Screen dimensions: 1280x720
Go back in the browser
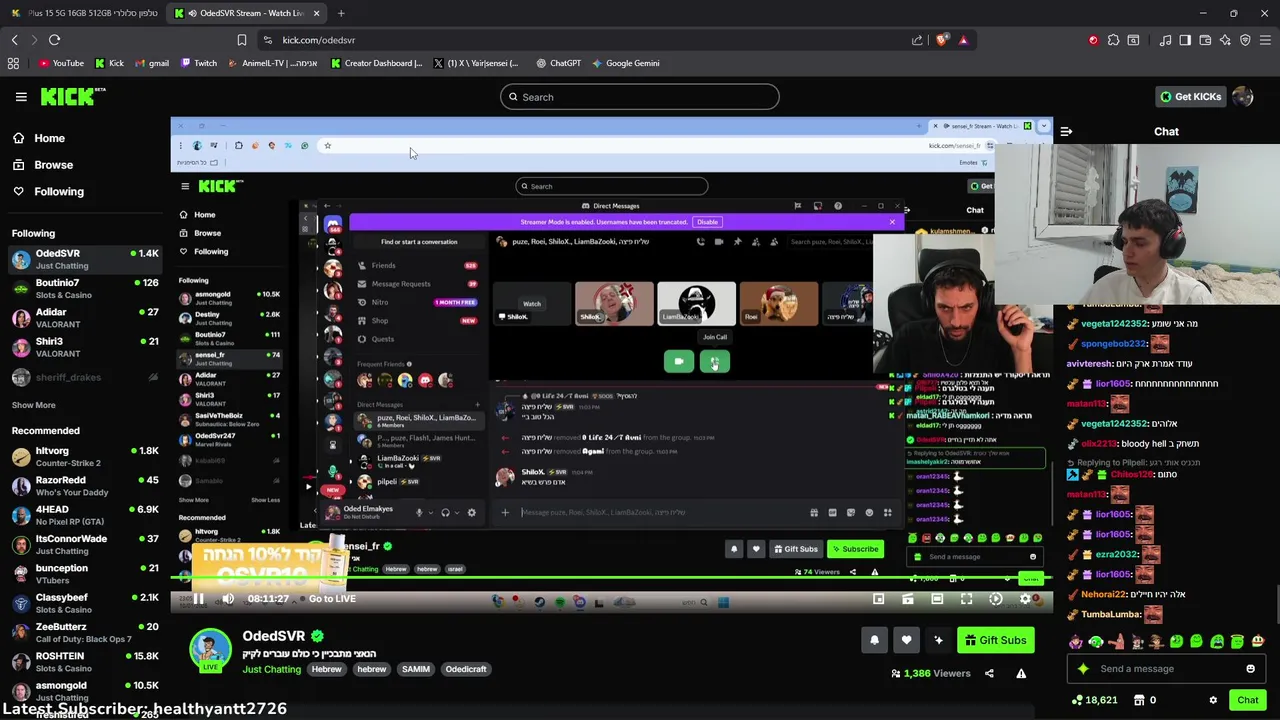point(14,40)
